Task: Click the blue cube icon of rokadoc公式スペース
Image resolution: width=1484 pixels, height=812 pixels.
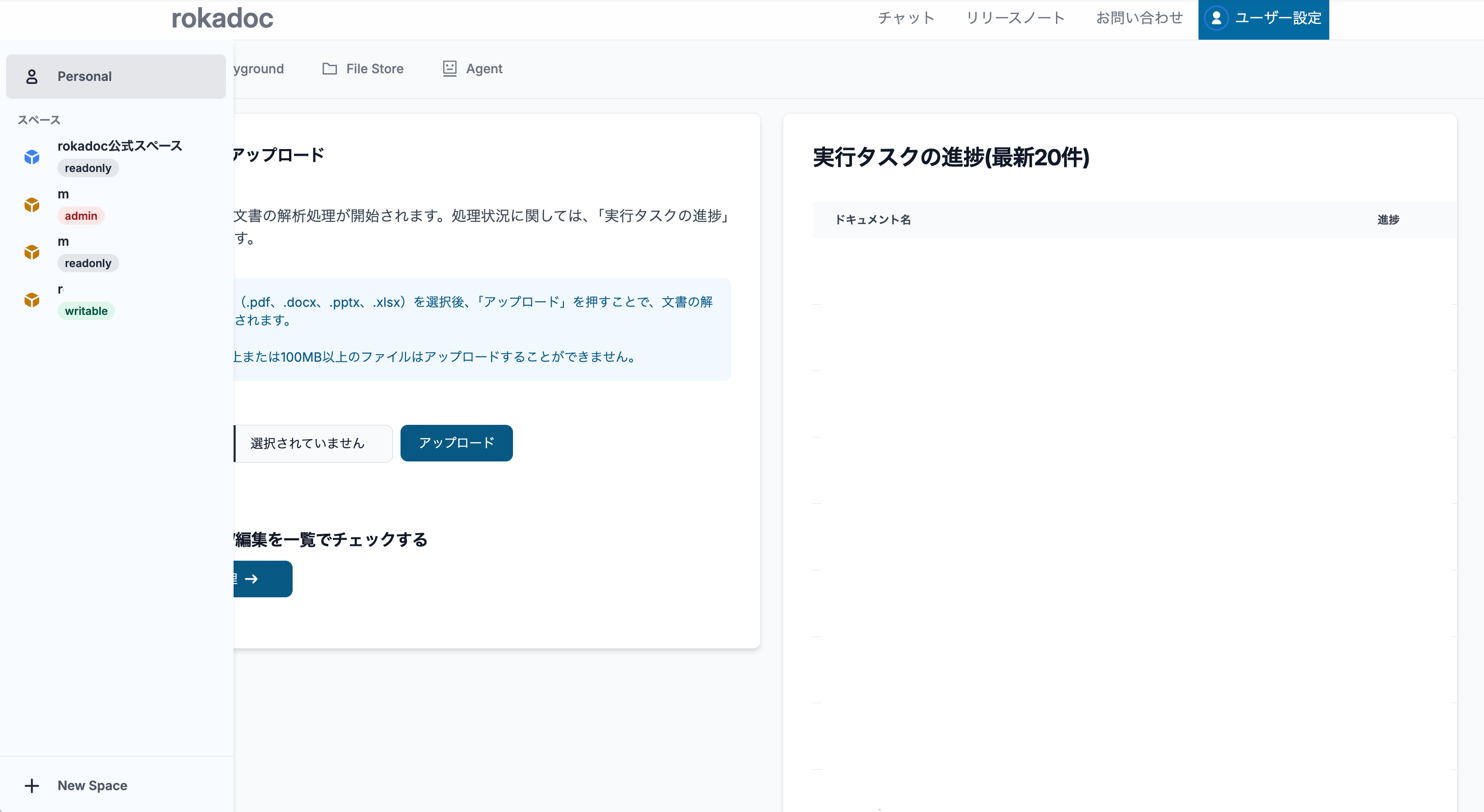Action: click(x=32, y=157)
